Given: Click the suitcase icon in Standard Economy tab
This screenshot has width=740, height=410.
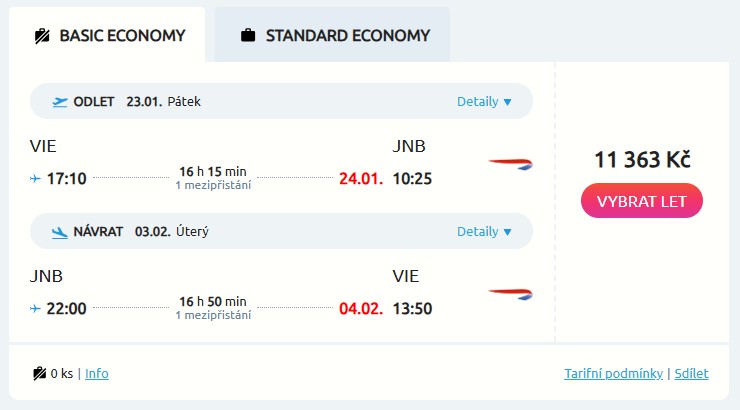Looking at the screenshot, I should pyautogui.click(x=248, y=36).
